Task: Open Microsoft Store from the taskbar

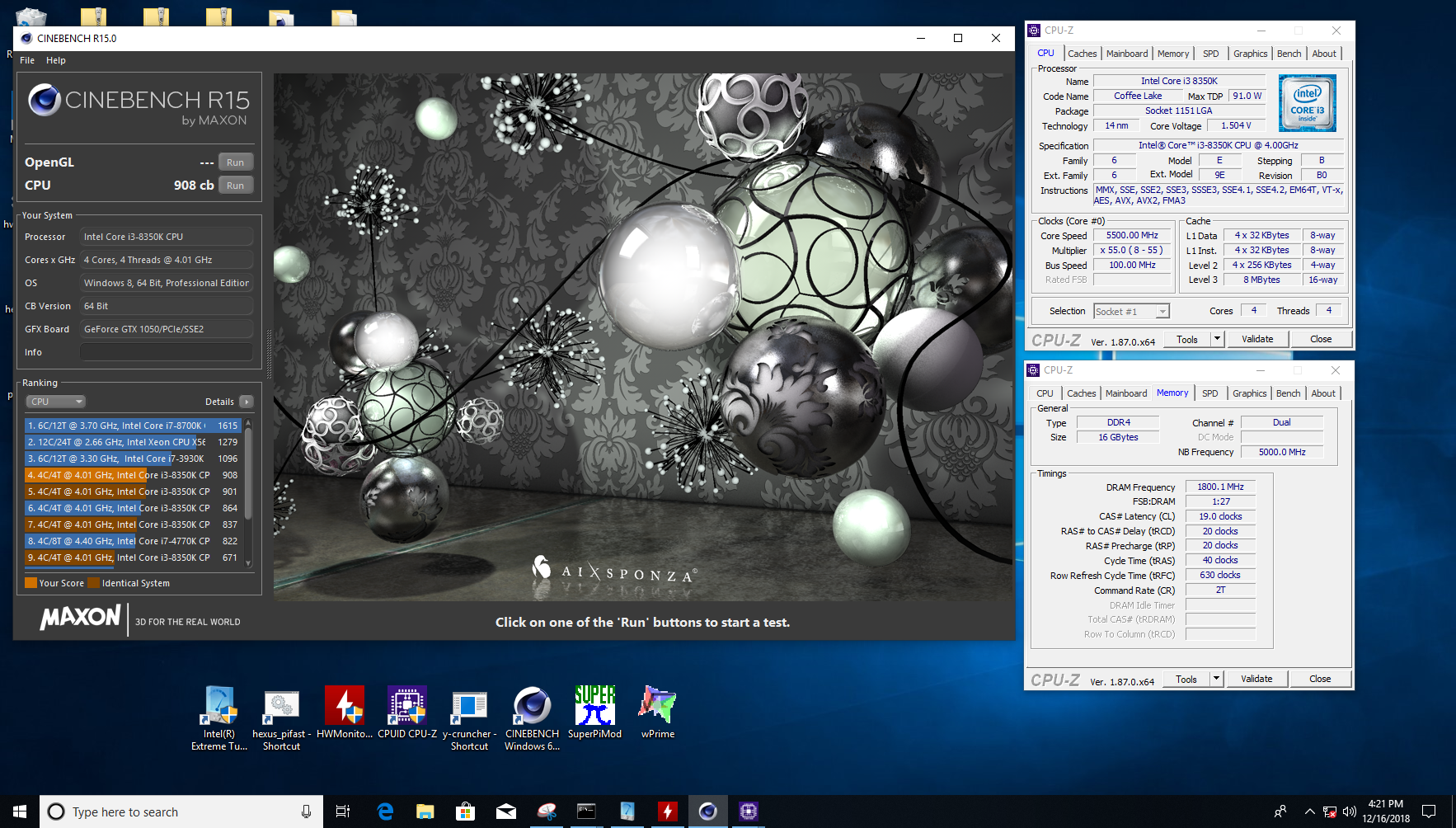Action: pyautogui.click(x=465, y=812)
